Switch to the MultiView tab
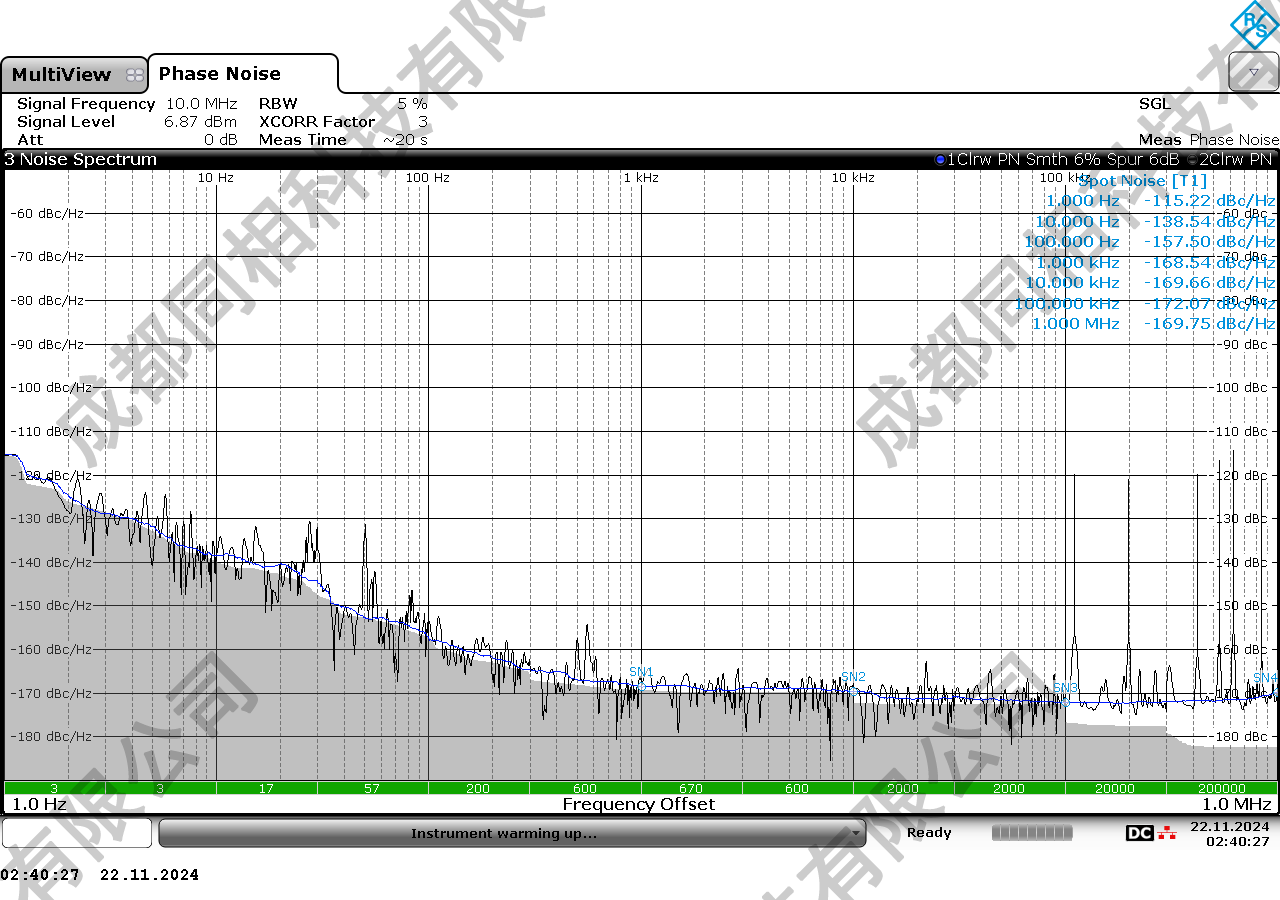1280x900 pixels. click(62, 75)
